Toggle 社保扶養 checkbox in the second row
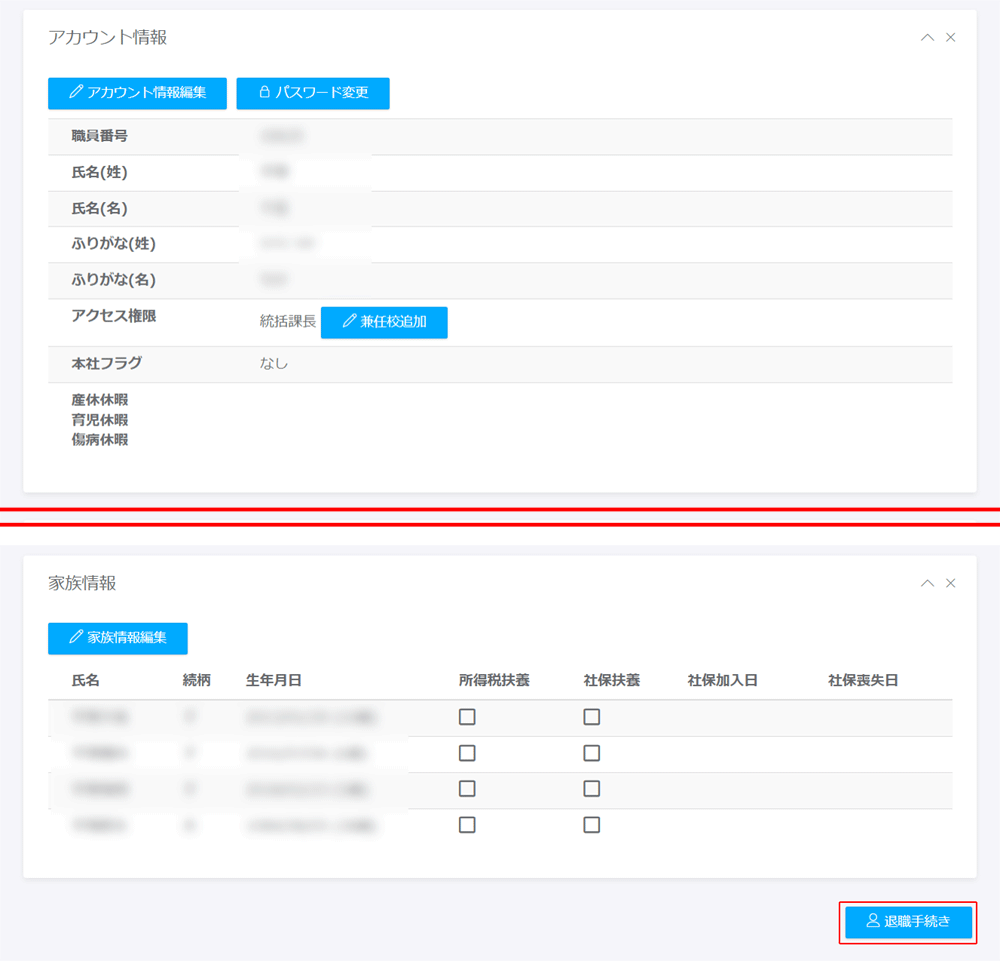1000x961 pixels. point(592,753)
